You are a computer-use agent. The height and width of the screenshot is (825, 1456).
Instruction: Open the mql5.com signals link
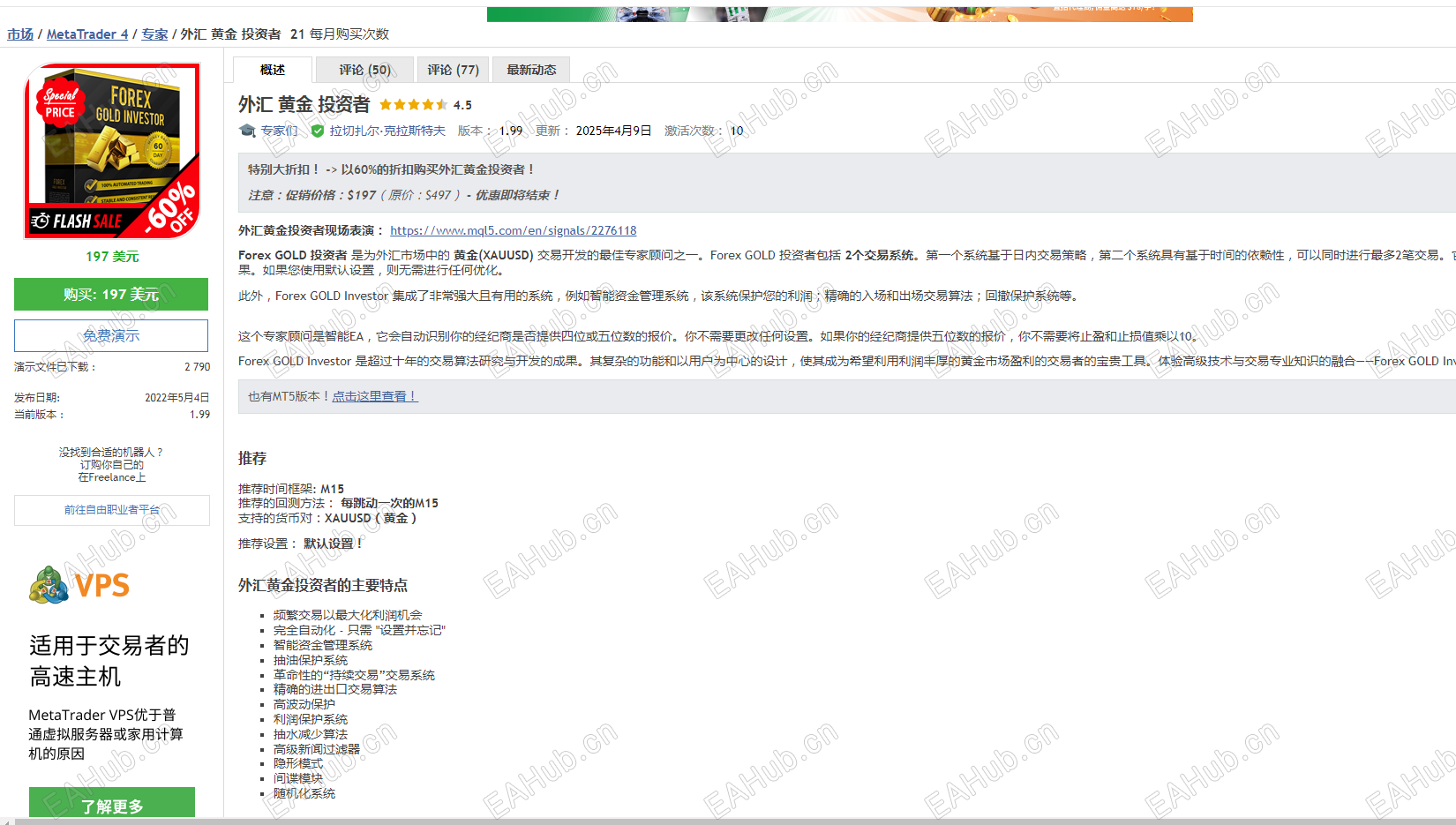coord(514,230)
